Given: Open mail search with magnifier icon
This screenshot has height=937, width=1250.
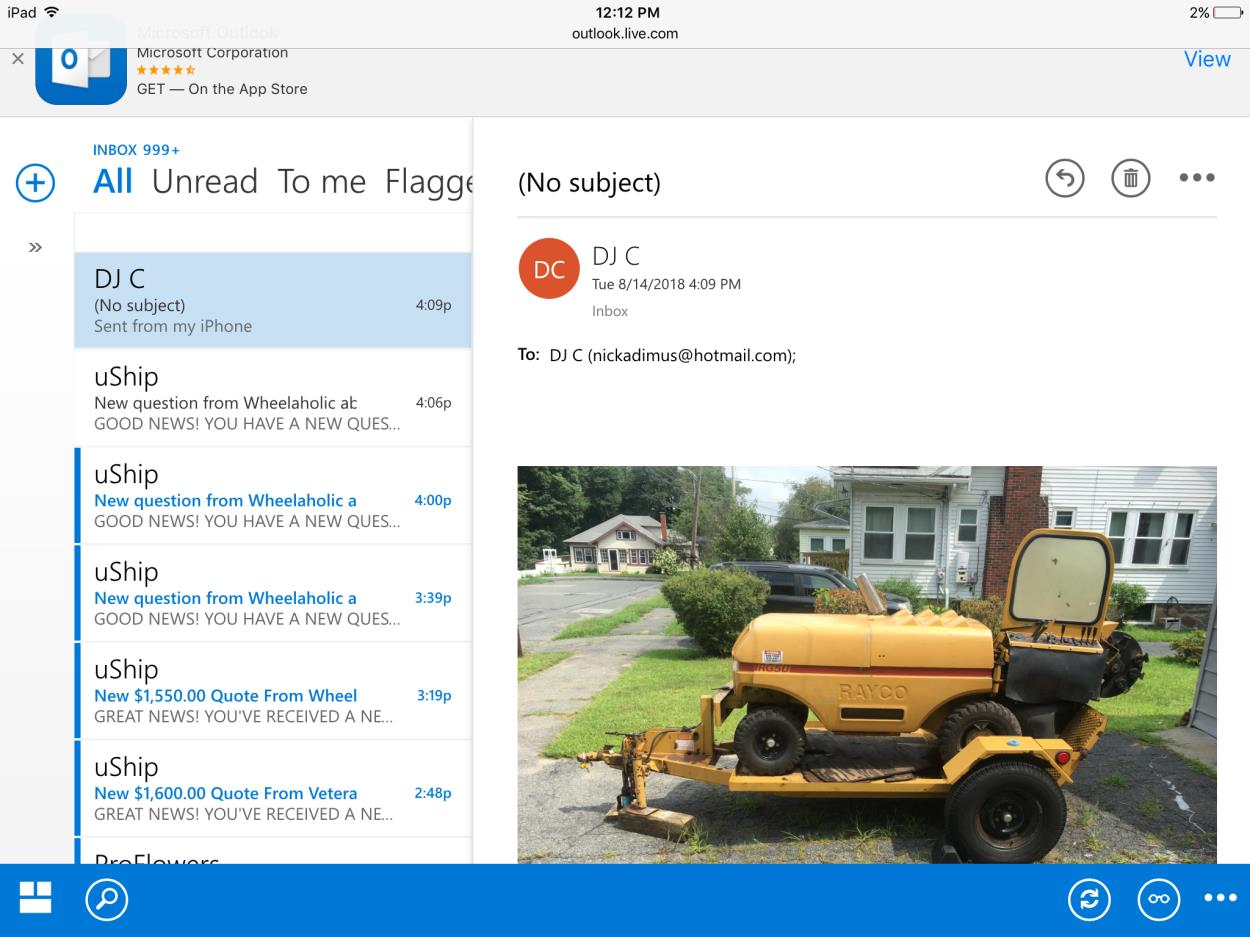Looking at the screenshot, I should pyautogui.click(x=106, y=899).
